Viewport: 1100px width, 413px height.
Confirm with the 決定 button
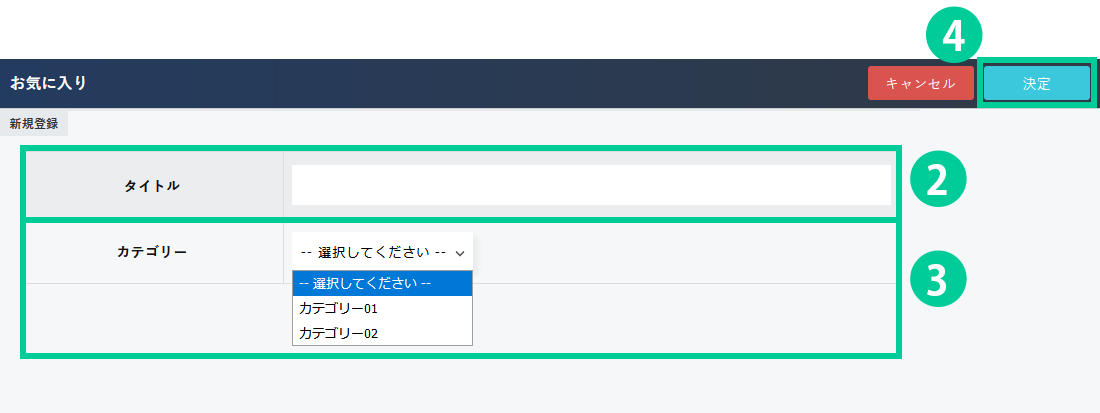pyautogui.click(x=1036, y=84)
